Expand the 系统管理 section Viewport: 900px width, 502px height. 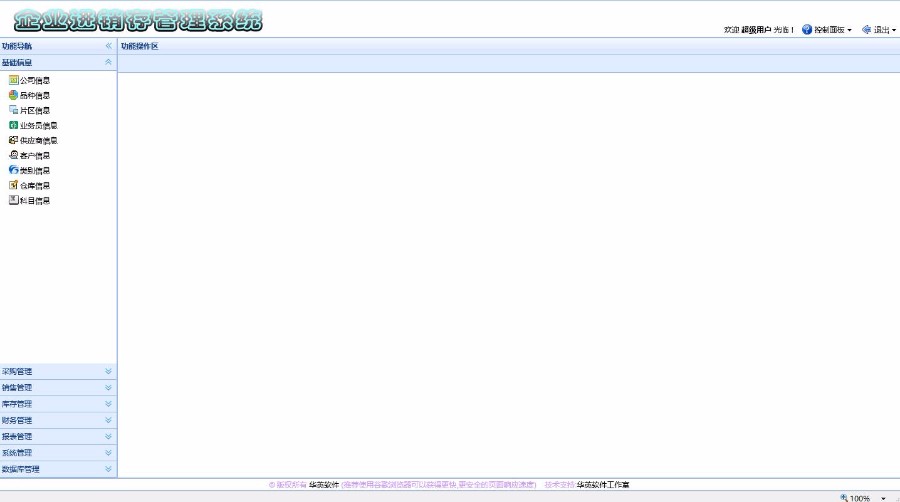[x=108, y=452]
